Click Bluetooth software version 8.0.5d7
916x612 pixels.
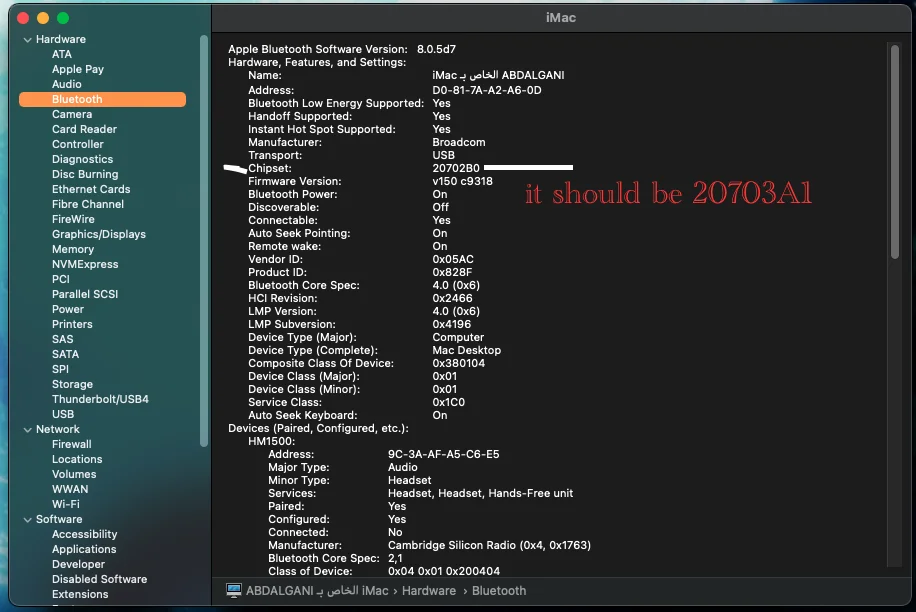point(436,50)
